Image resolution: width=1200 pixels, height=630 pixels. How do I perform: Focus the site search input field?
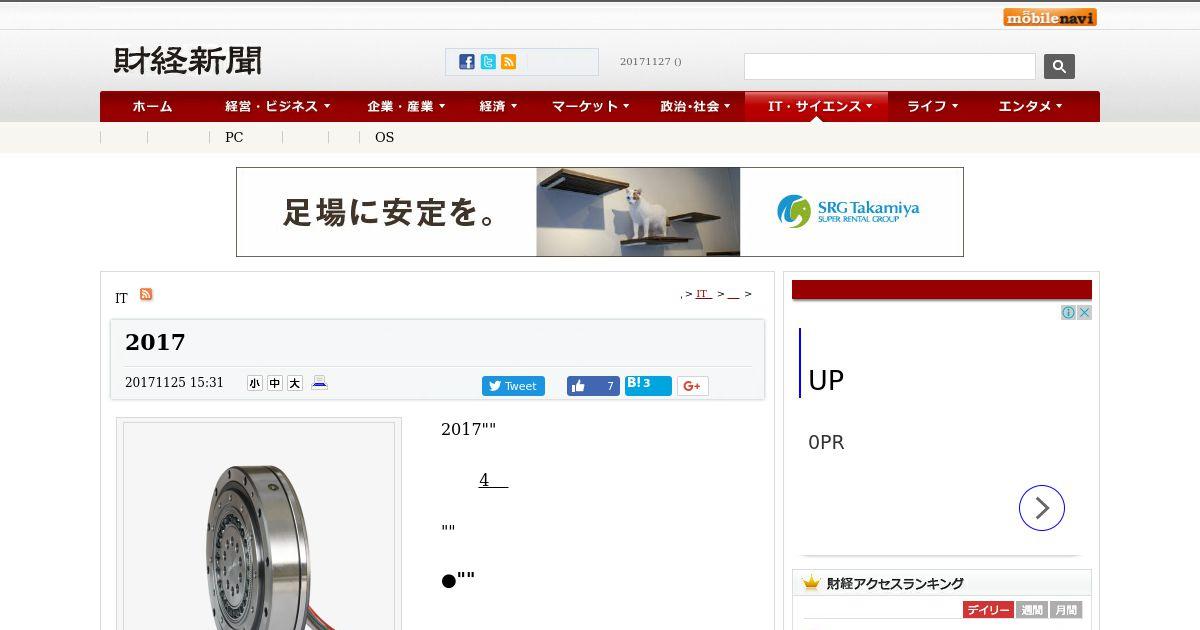point(890,66)
